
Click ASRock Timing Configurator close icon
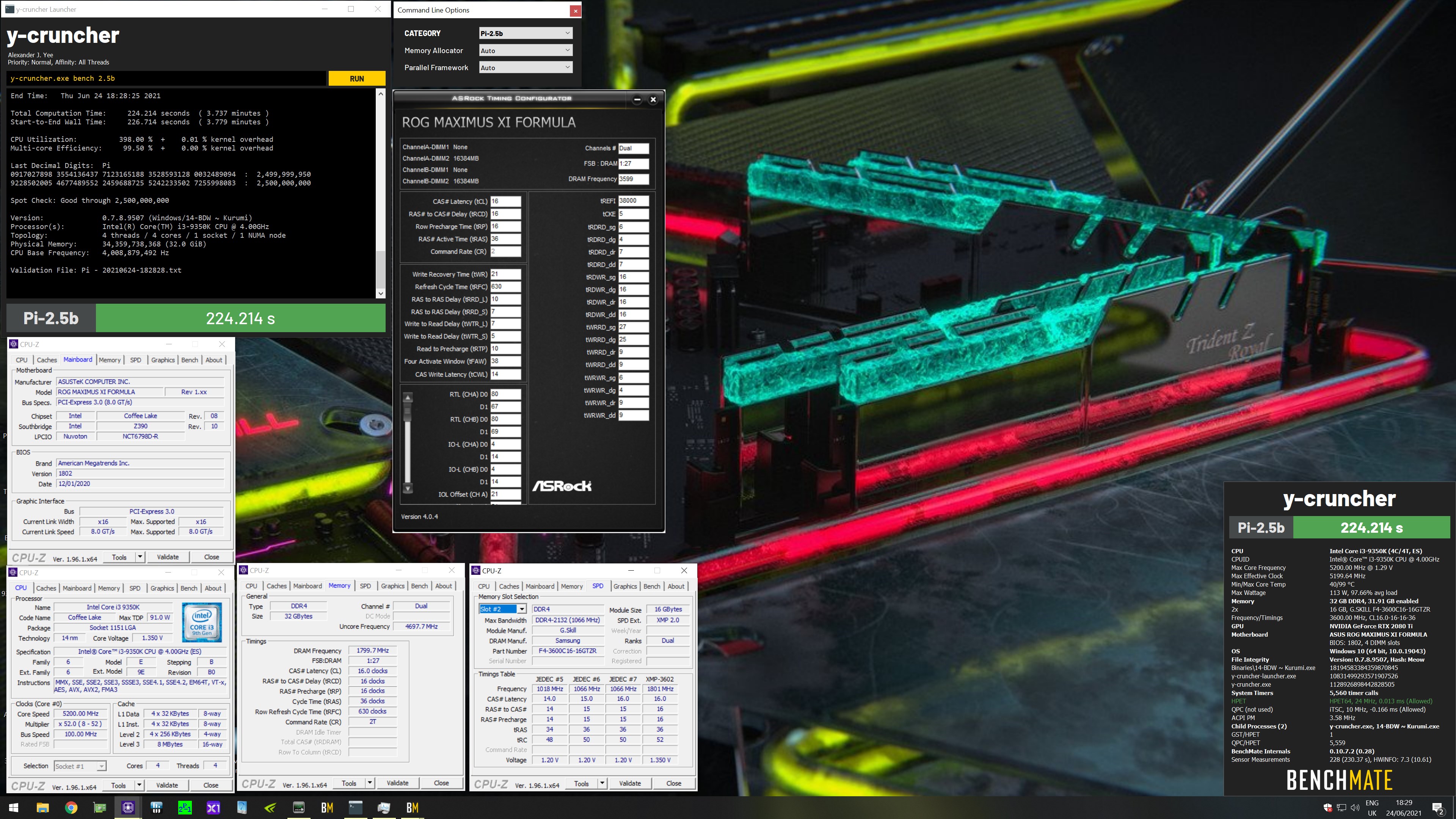coord(653,99)
